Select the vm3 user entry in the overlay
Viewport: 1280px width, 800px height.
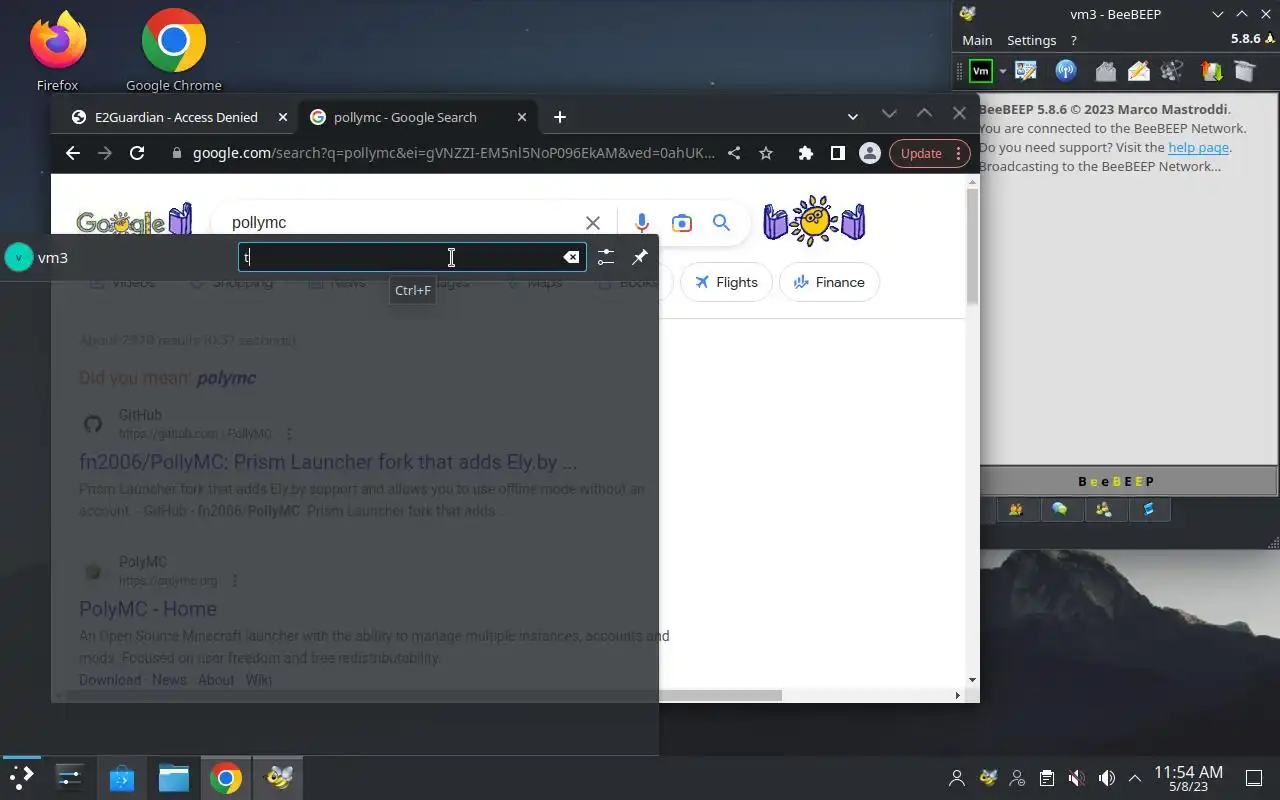[x=37, y=257]
